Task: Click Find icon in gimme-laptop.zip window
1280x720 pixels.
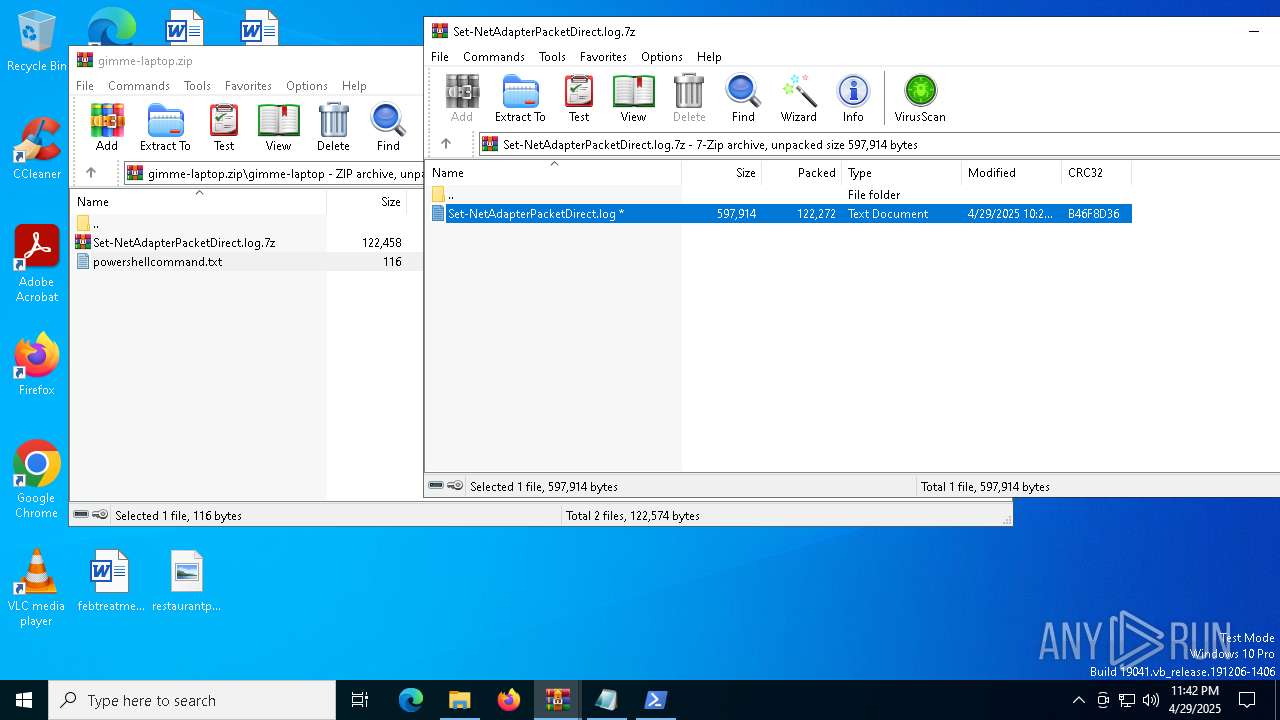Action: (388, 127)
